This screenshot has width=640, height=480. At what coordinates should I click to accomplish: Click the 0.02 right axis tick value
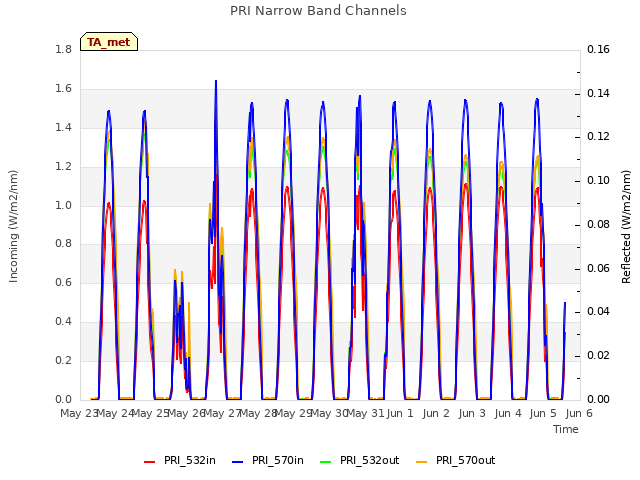point(598,356)
